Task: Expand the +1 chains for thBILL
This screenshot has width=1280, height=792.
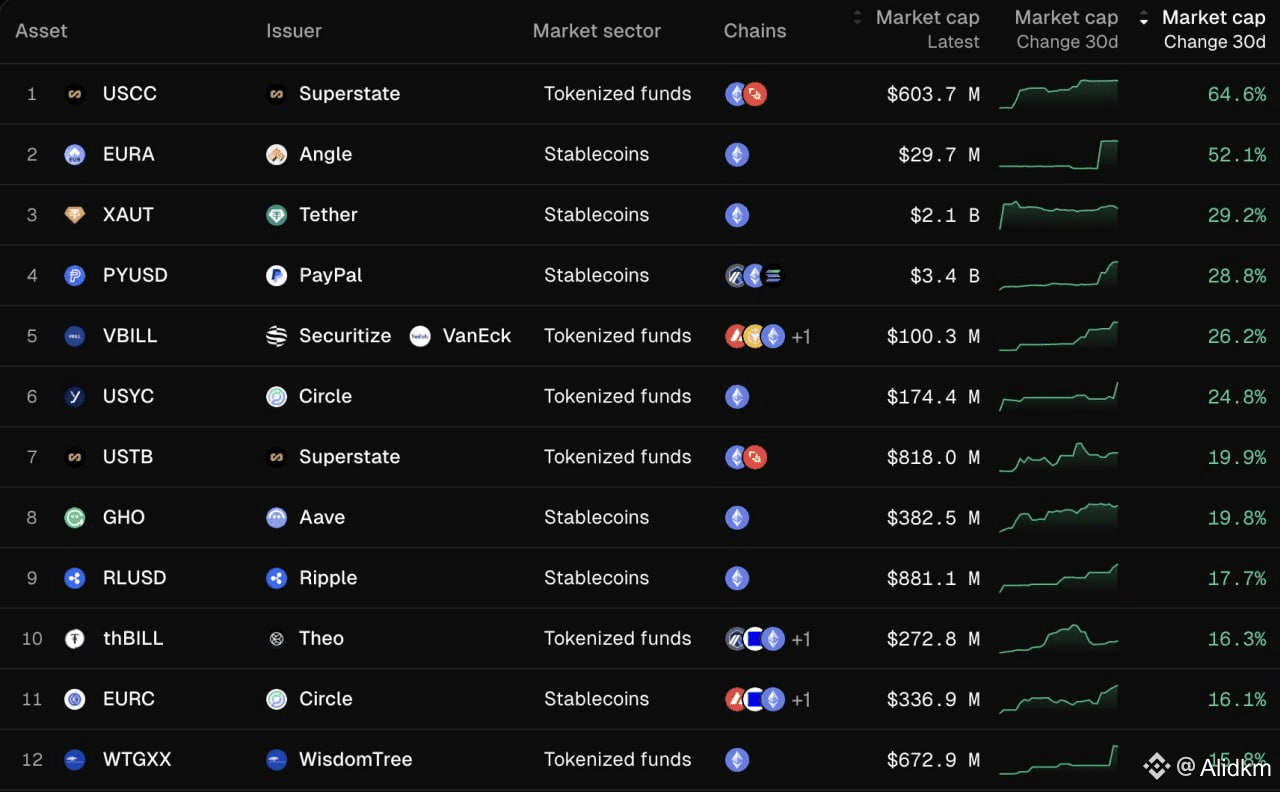Action: [x=801, y=639]
